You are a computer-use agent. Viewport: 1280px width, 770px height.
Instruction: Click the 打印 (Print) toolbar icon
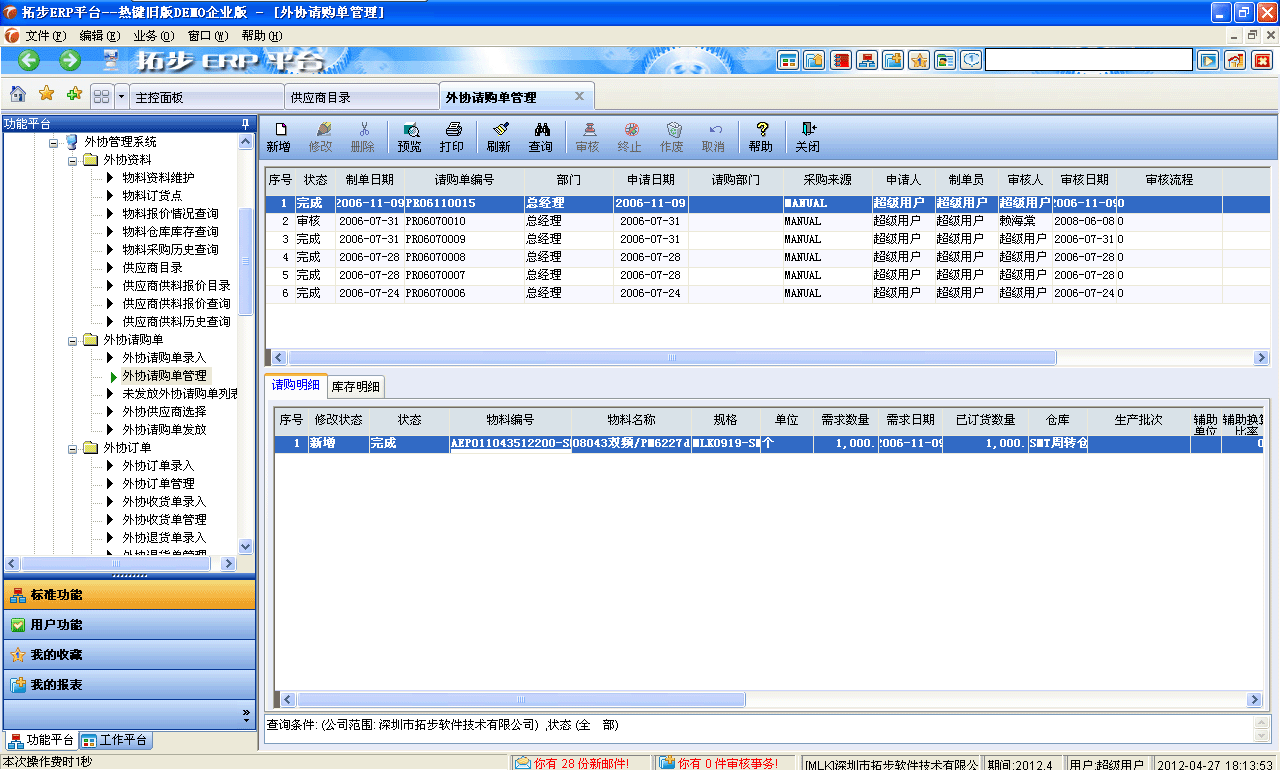(452, 137)
